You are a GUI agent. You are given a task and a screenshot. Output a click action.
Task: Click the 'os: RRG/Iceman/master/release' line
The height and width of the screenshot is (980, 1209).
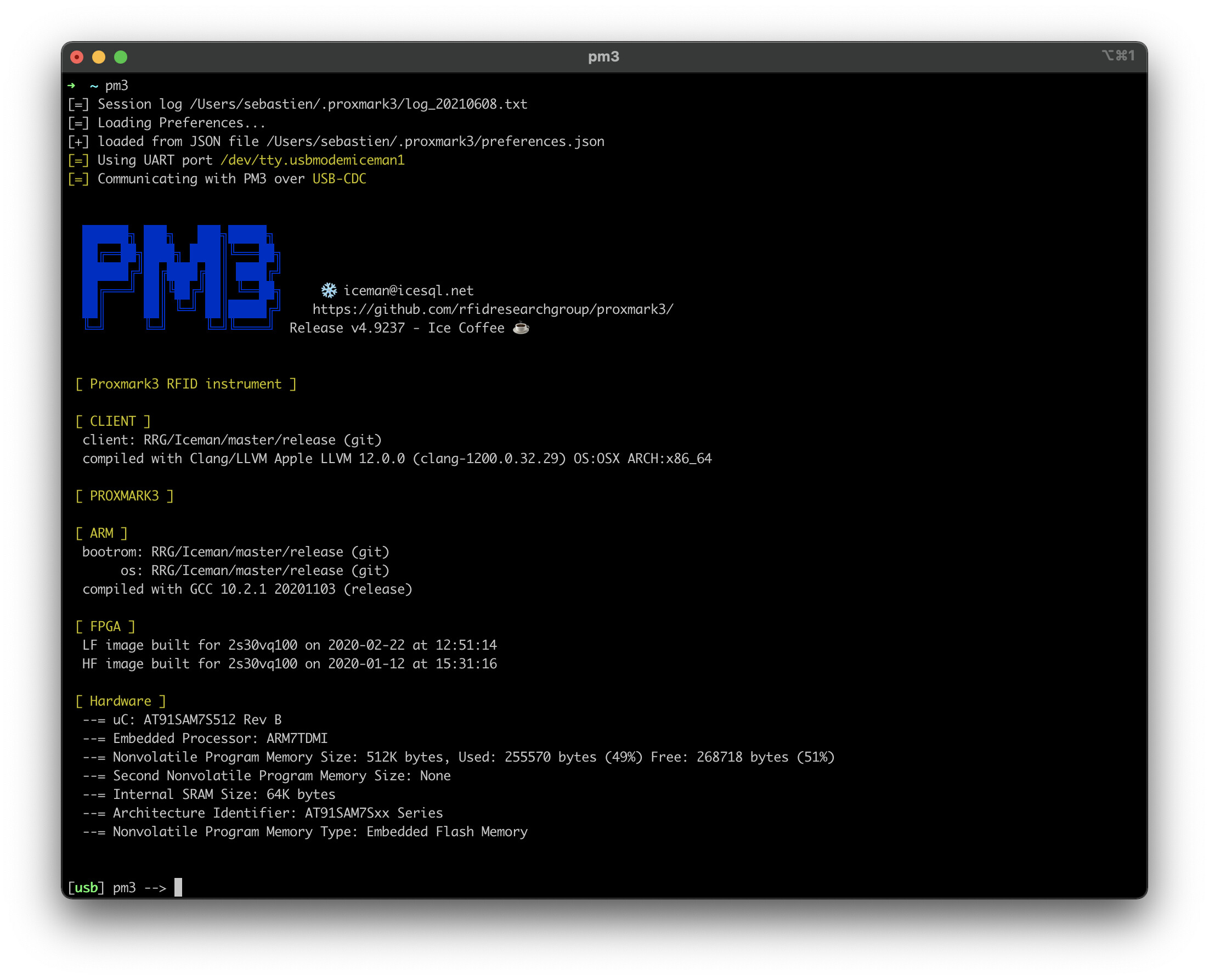click(255, 570)
